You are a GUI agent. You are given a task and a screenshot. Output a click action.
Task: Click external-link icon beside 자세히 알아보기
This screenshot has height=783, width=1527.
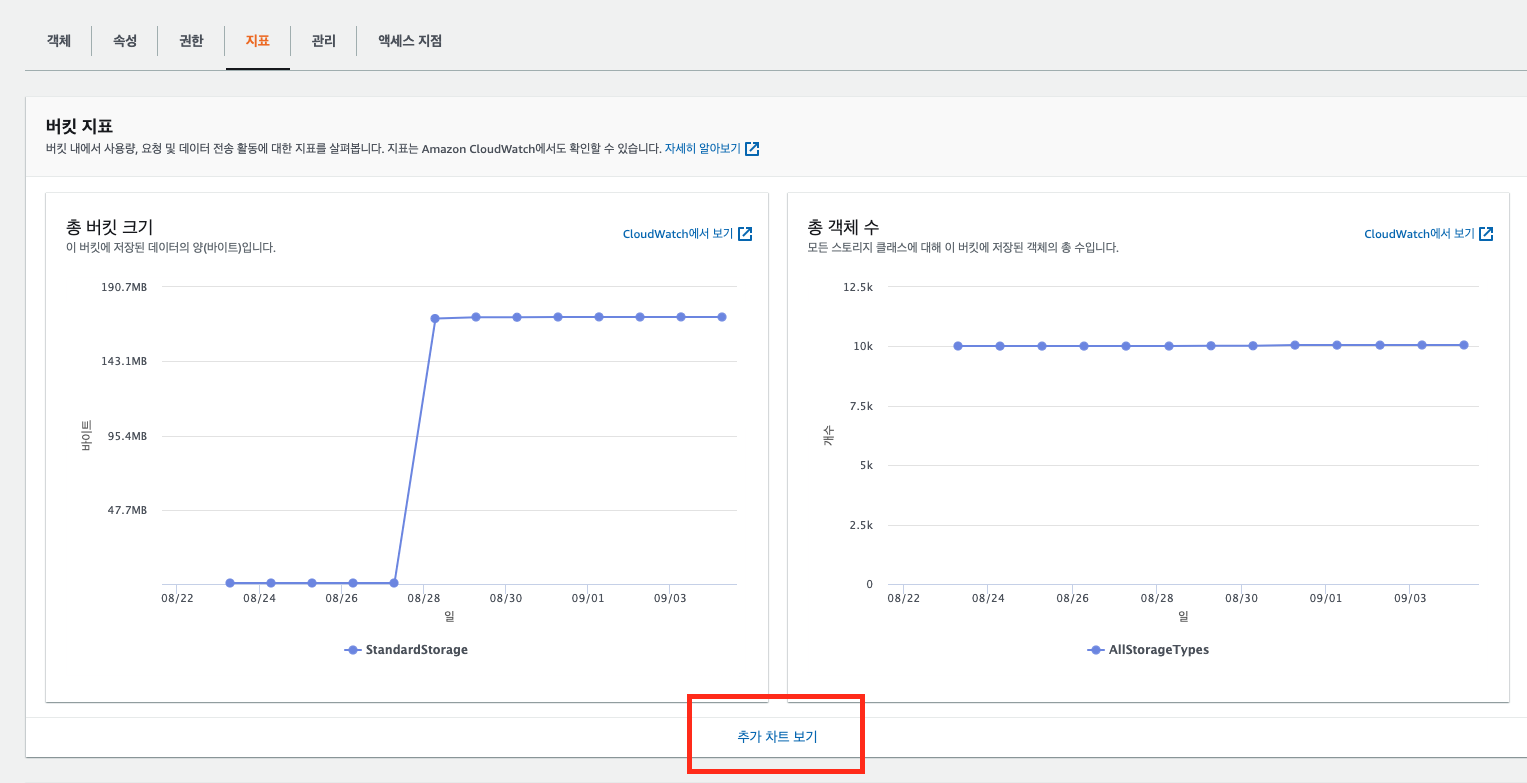(752, 149)
